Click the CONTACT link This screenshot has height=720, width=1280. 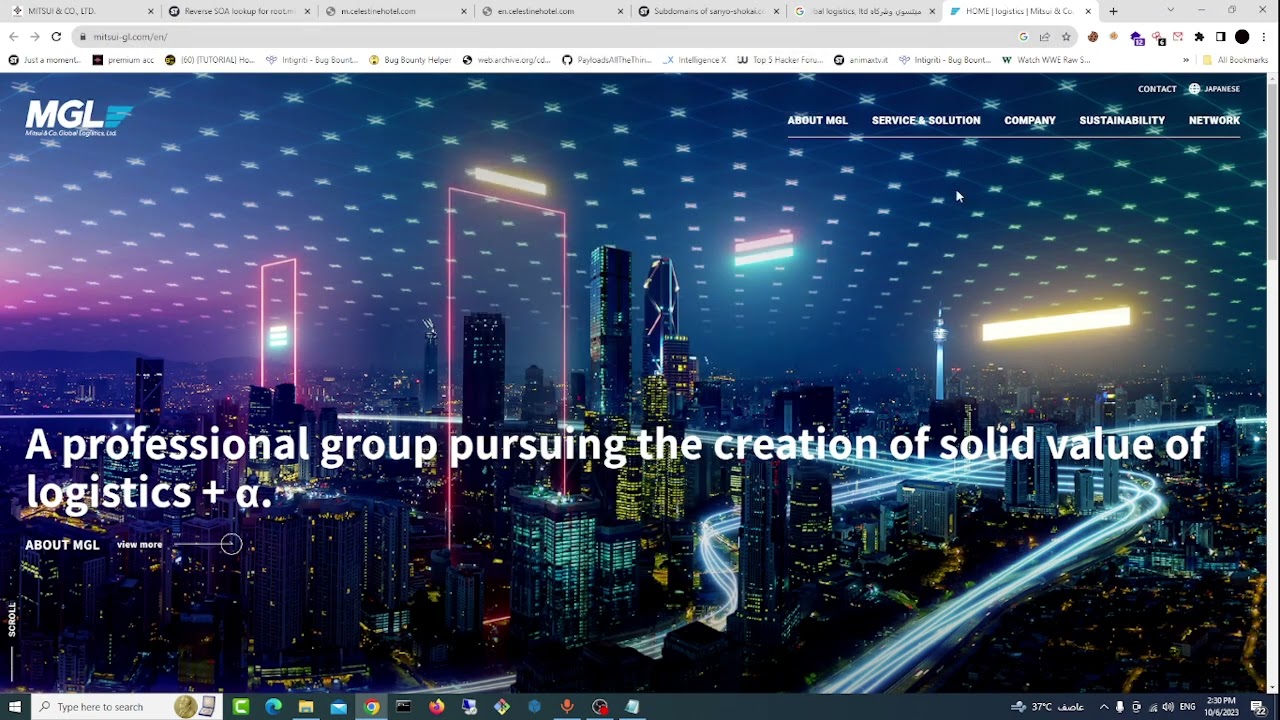pos(1157,89)
